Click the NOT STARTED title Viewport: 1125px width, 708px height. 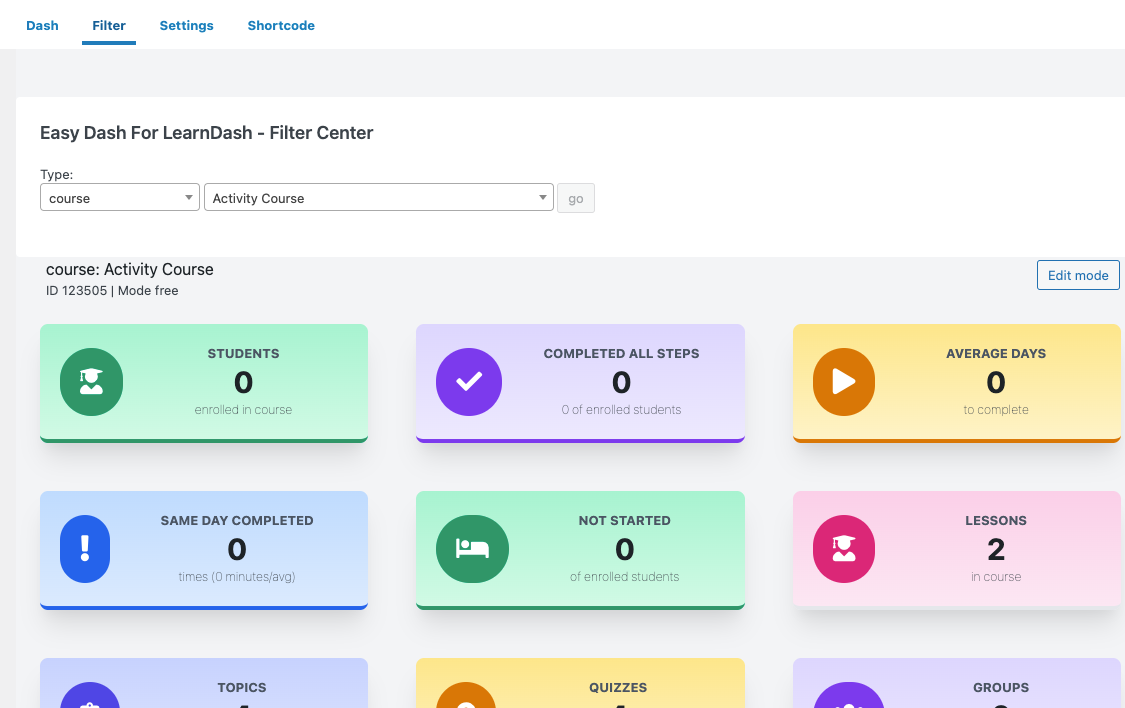[624, 521]
